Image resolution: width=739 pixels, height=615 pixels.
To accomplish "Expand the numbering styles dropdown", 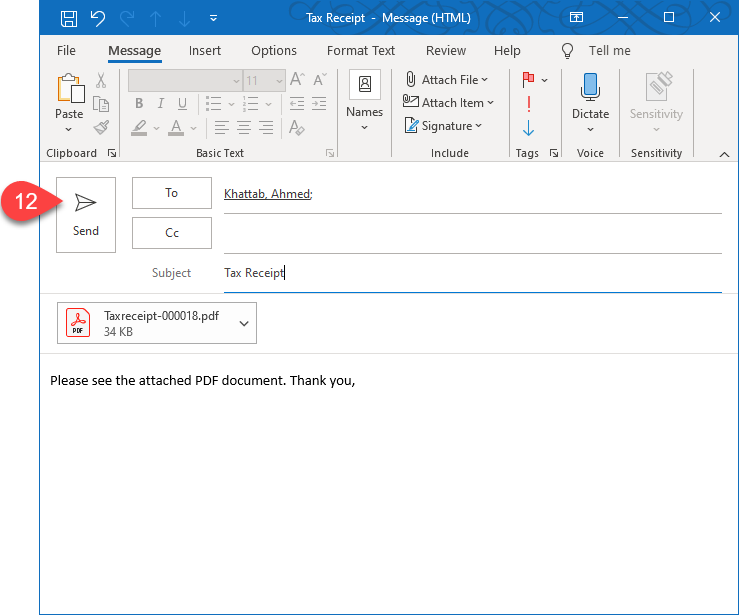I will pos(269,104).
